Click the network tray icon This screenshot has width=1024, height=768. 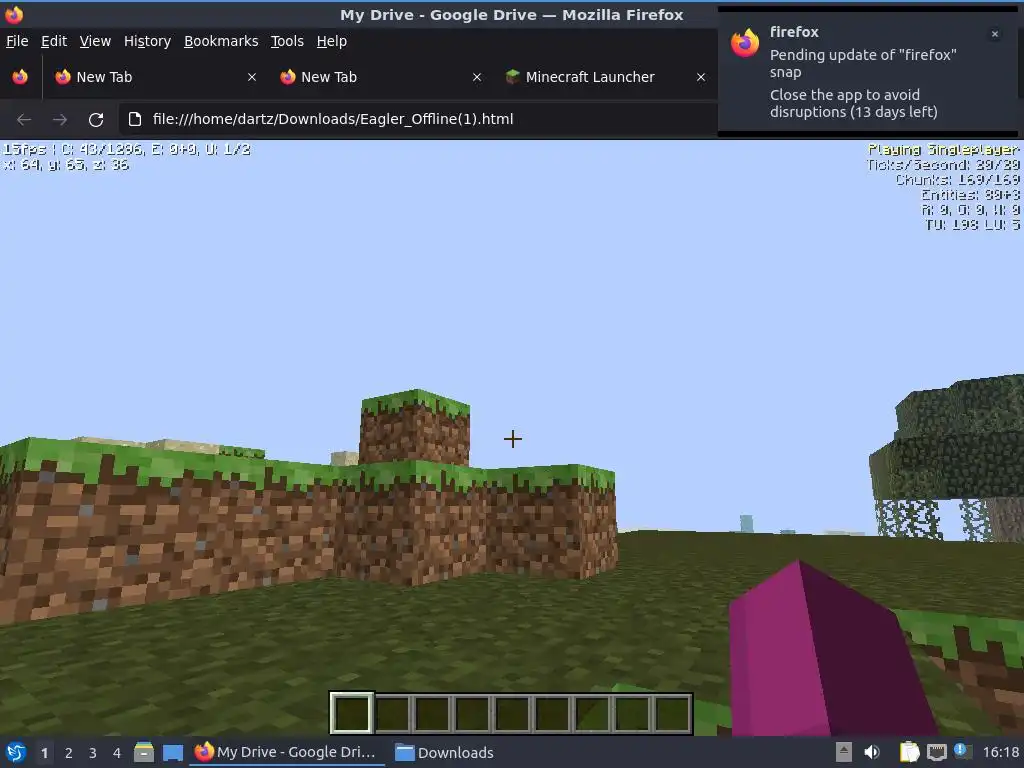click(936, 752)
